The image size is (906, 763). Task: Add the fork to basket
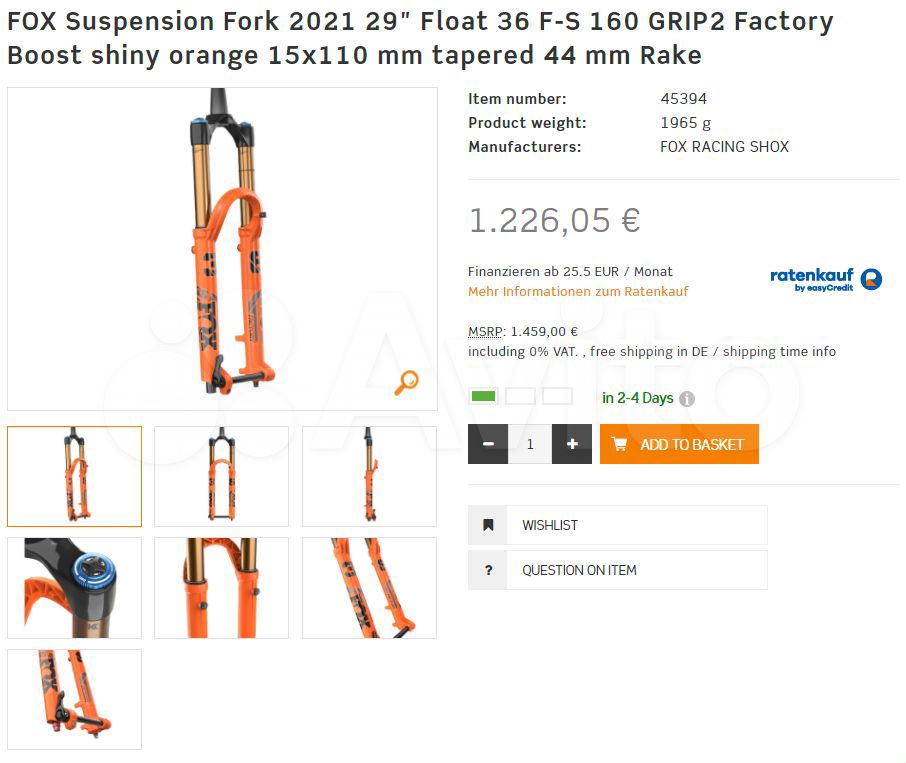tap(679, 444)
